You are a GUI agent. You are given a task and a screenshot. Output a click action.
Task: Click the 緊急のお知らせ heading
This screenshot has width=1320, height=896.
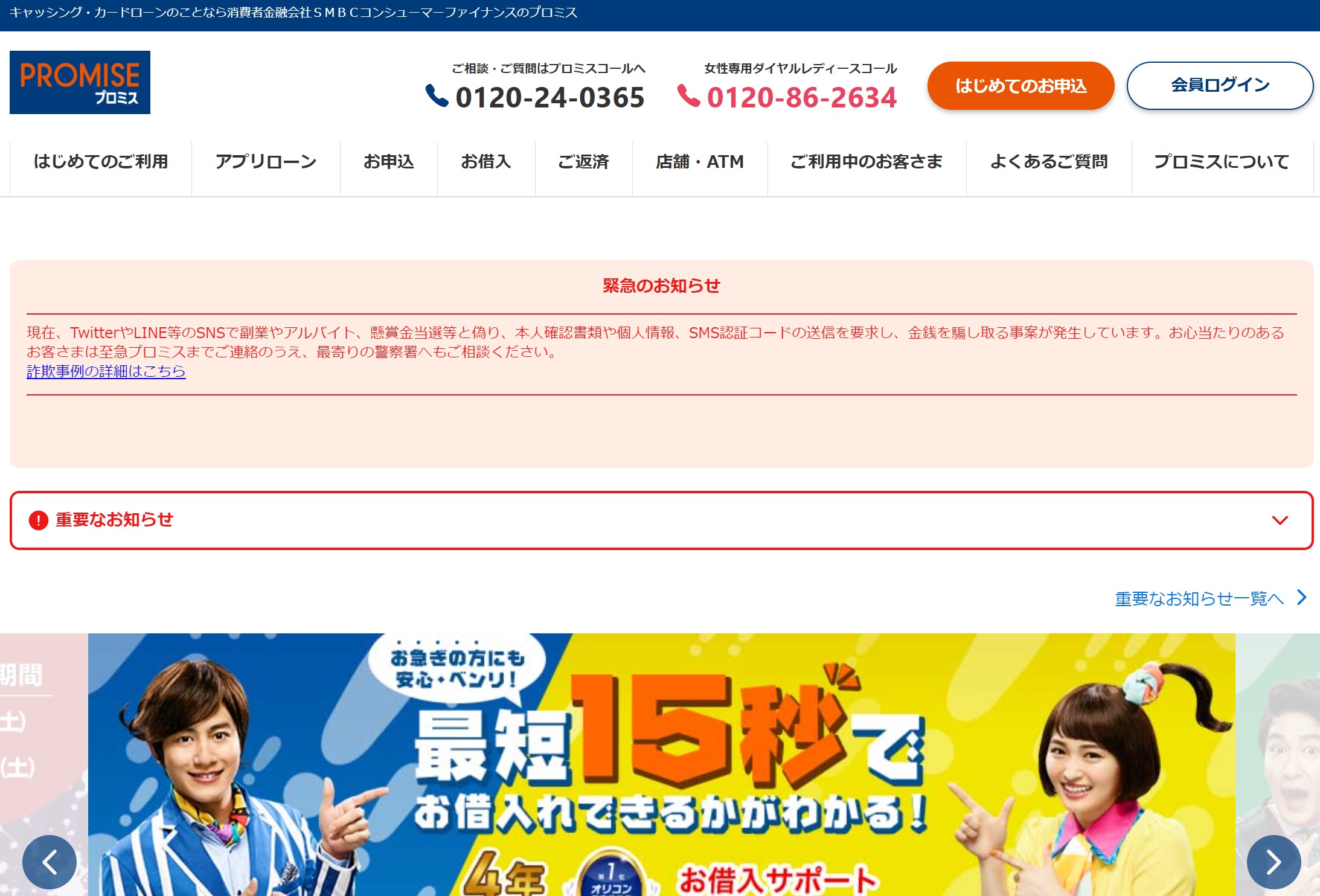[661, 286]
